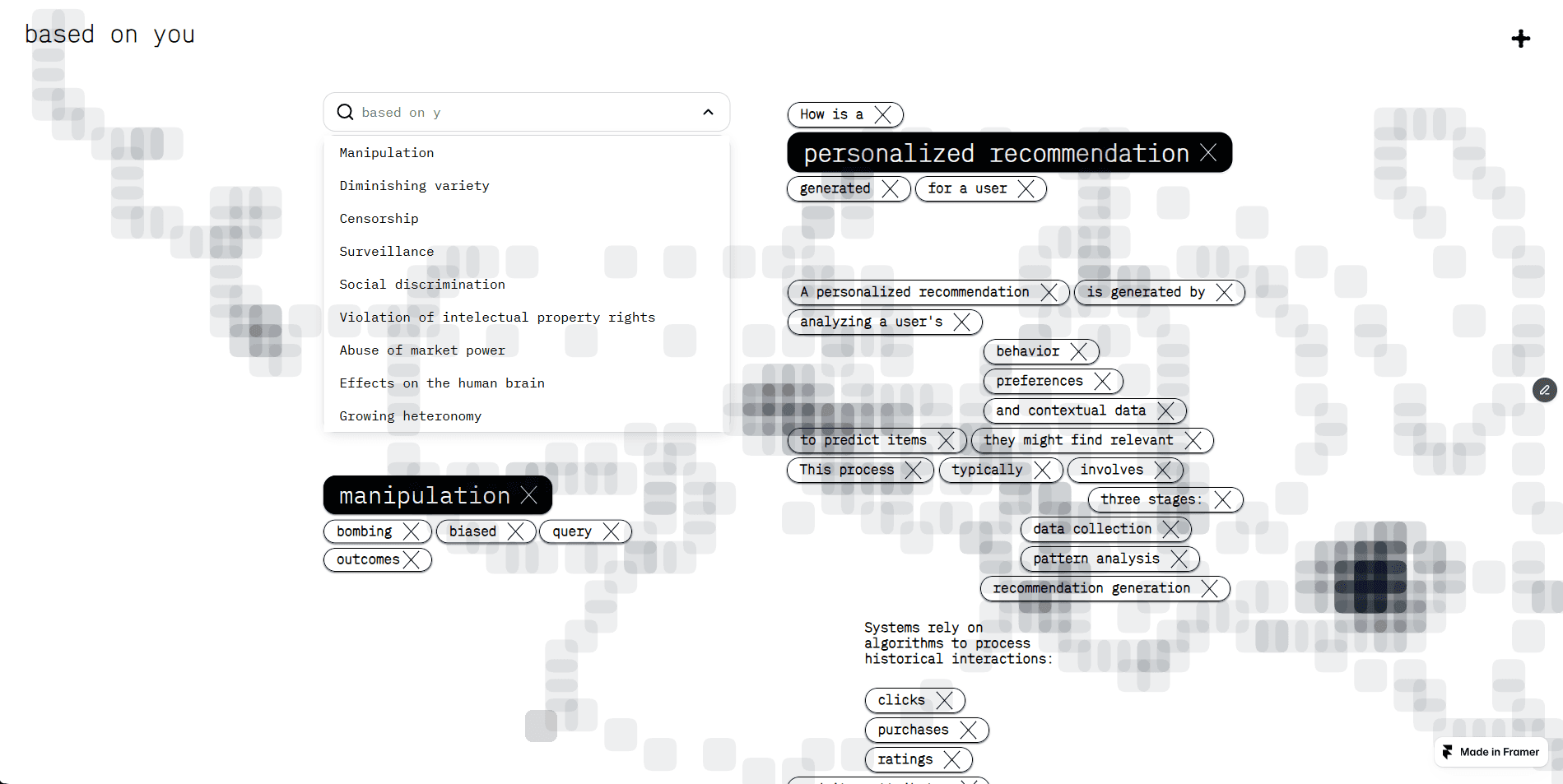1563x784 pixels.
Task: Remove the 'clicks' tag
Action: [x=944, y=700]
